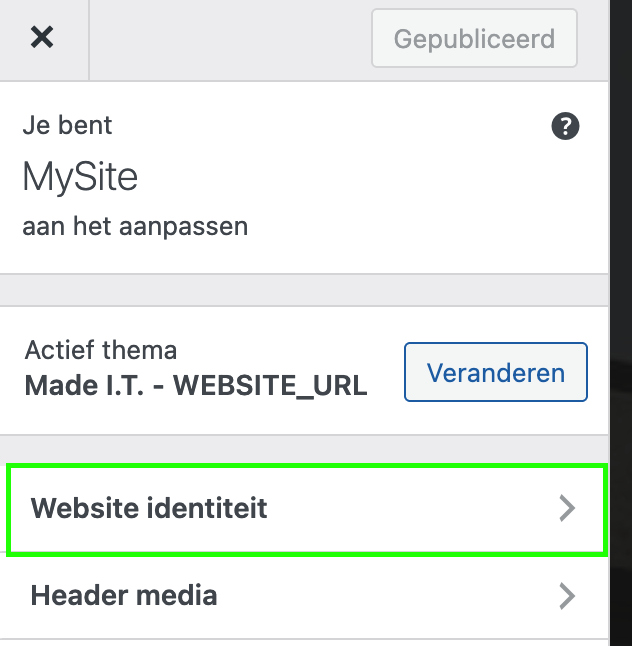The height and width of the screenshot is (646, 632).
Task: Open the Header media section
Action: click(x=124, y=596)
